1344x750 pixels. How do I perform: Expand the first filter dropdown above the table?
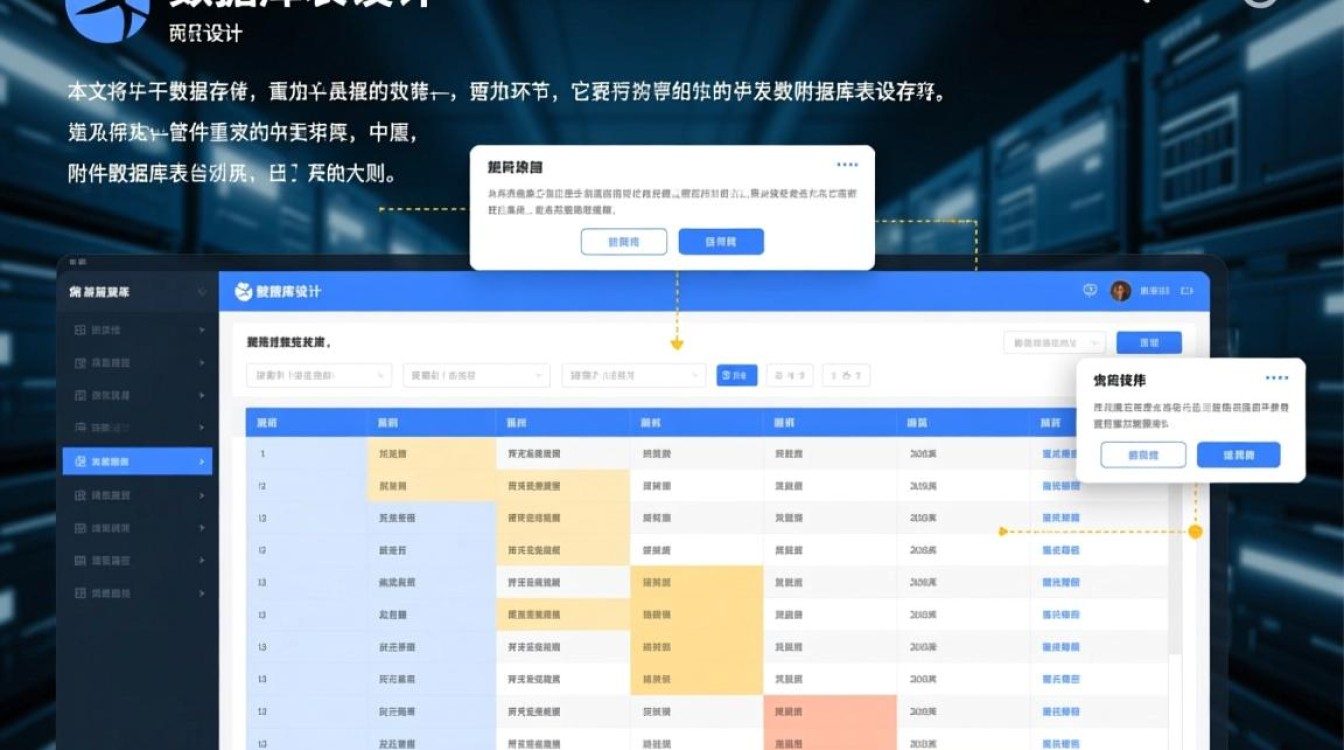coord(320,375)
